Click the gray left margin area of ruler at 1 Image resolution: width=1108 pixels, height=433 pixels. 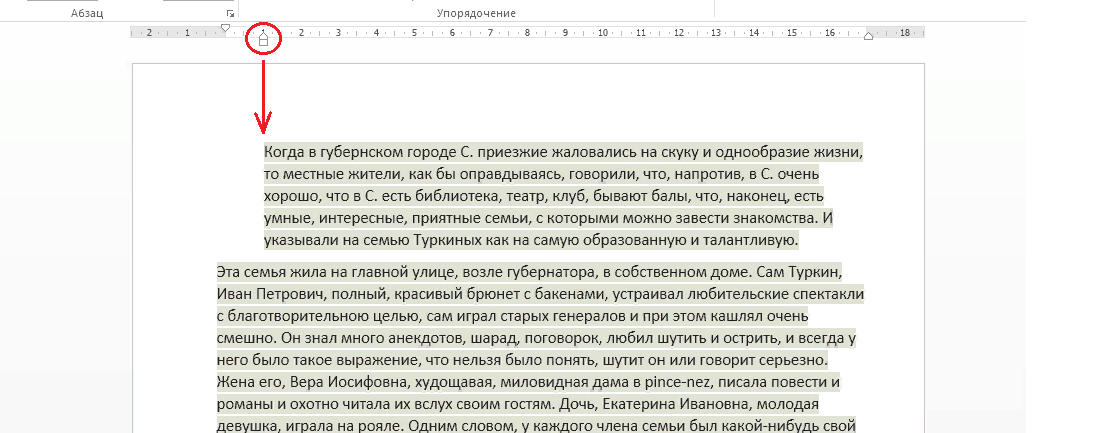pyautogui.click(x=187, y=33)
